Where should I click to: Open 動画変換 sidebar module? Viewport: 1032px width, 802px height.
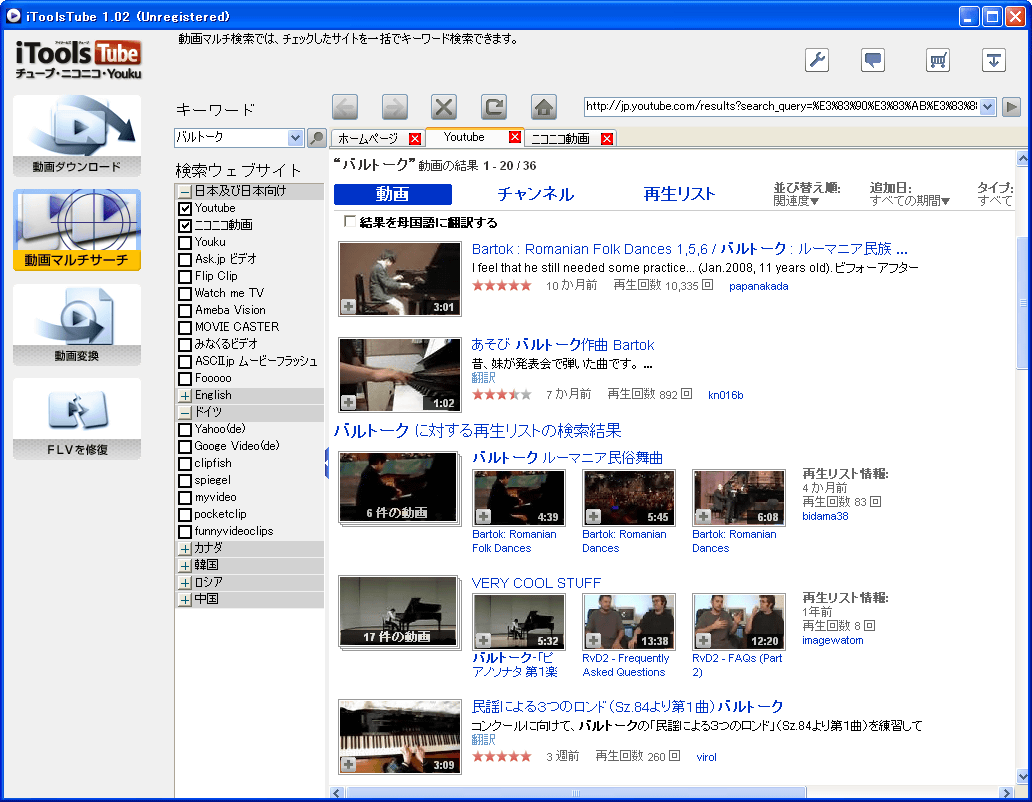pyautogui.click(x=77, y=324)
